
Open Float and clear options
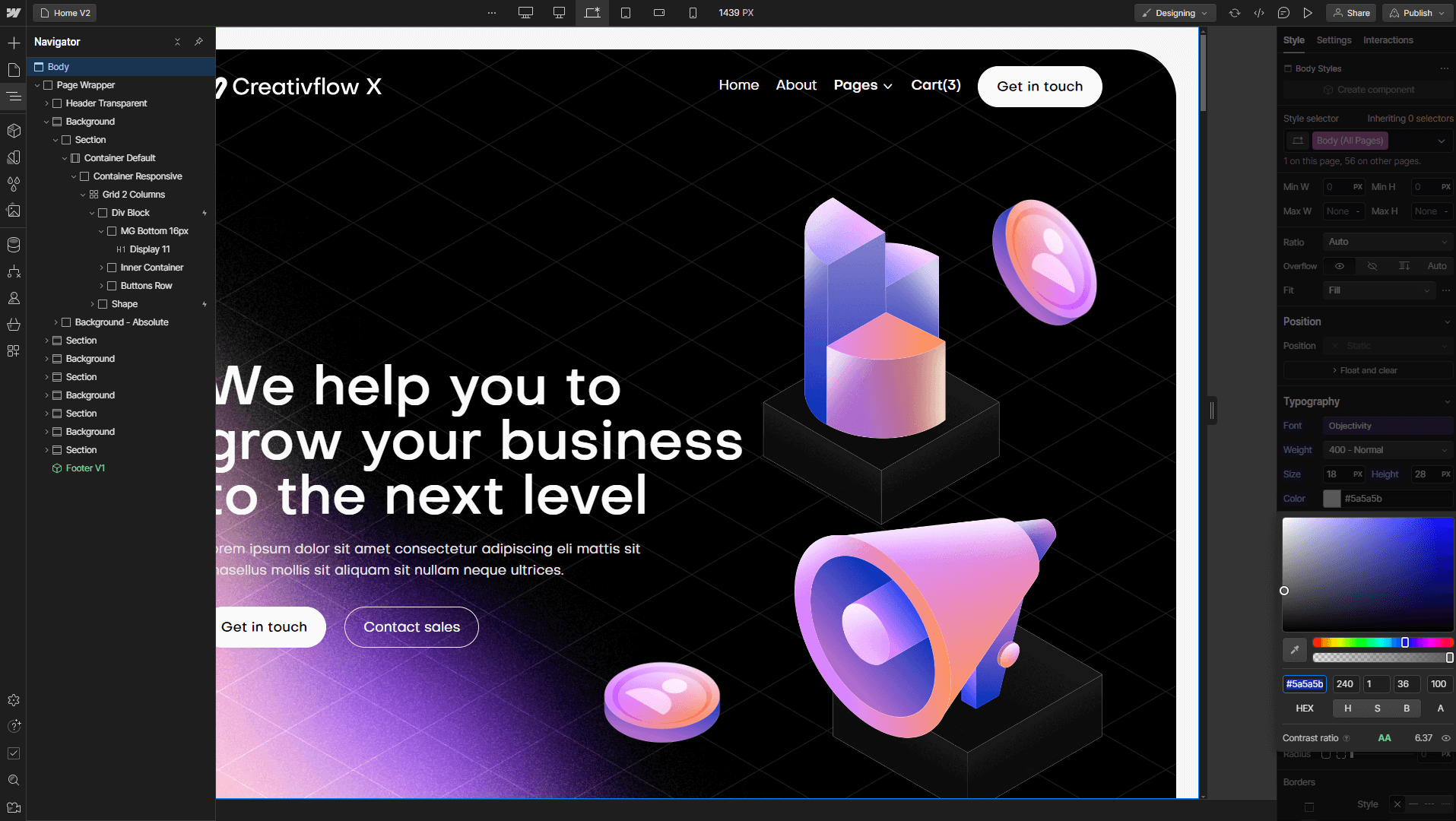pos(1366,370)
